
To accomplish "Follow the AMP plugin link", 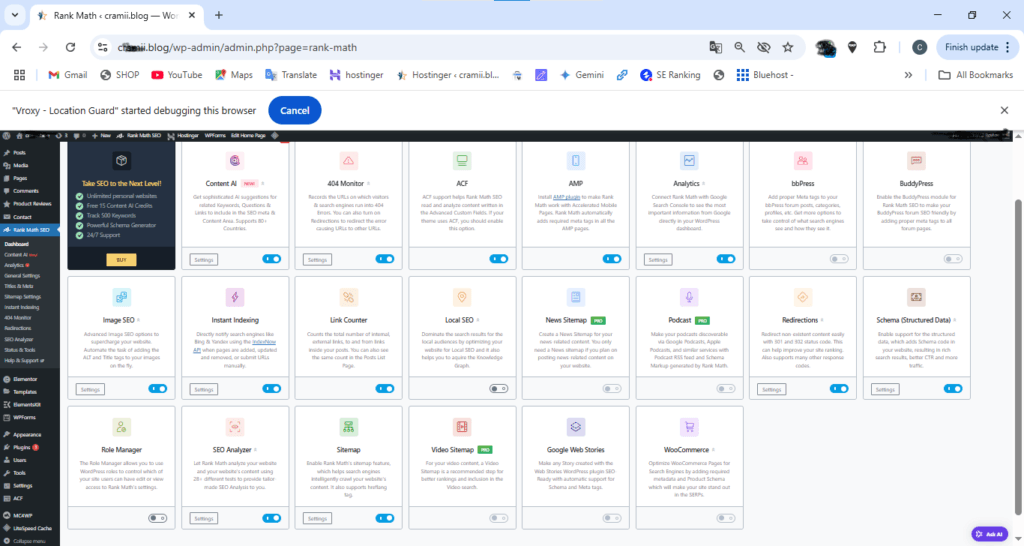I will [566, 197].
